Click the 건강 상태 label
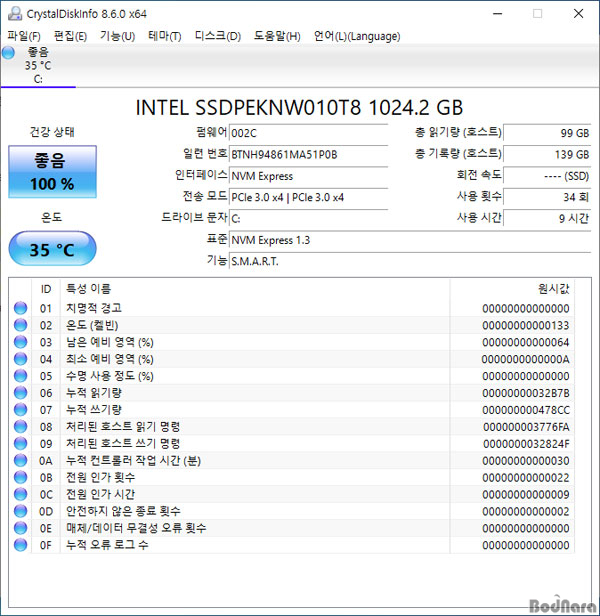 point(52,132)
